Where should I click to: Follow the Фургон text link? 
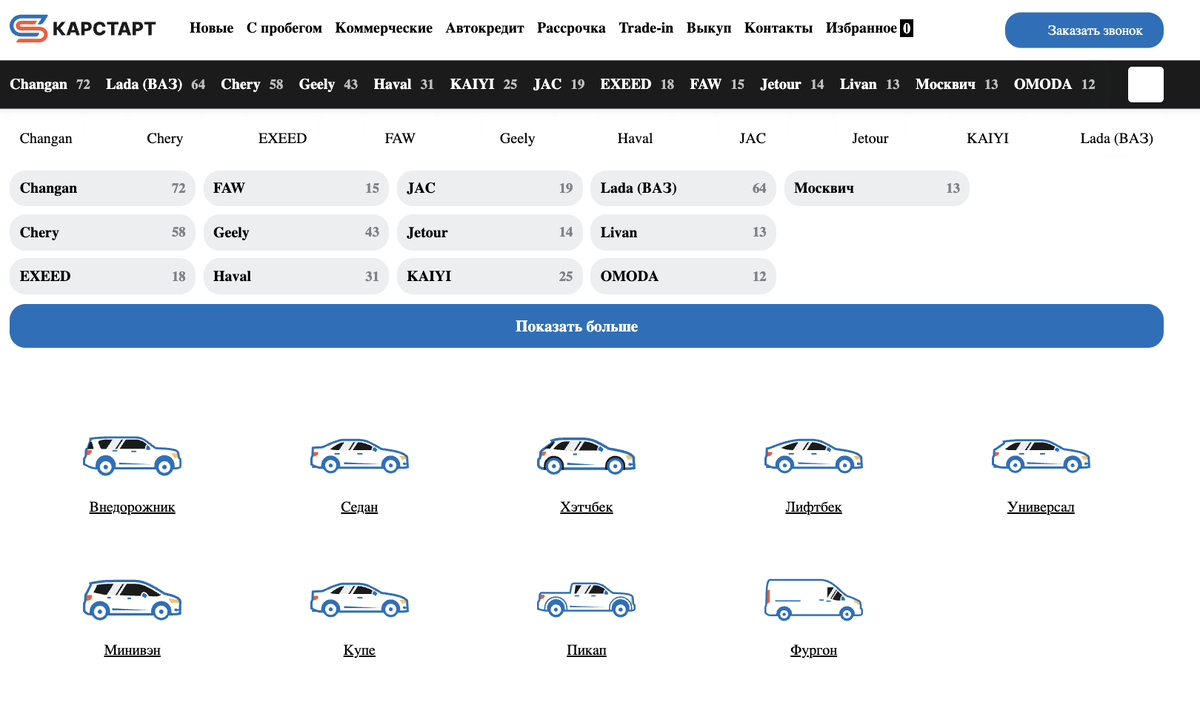tap(813, 650)
